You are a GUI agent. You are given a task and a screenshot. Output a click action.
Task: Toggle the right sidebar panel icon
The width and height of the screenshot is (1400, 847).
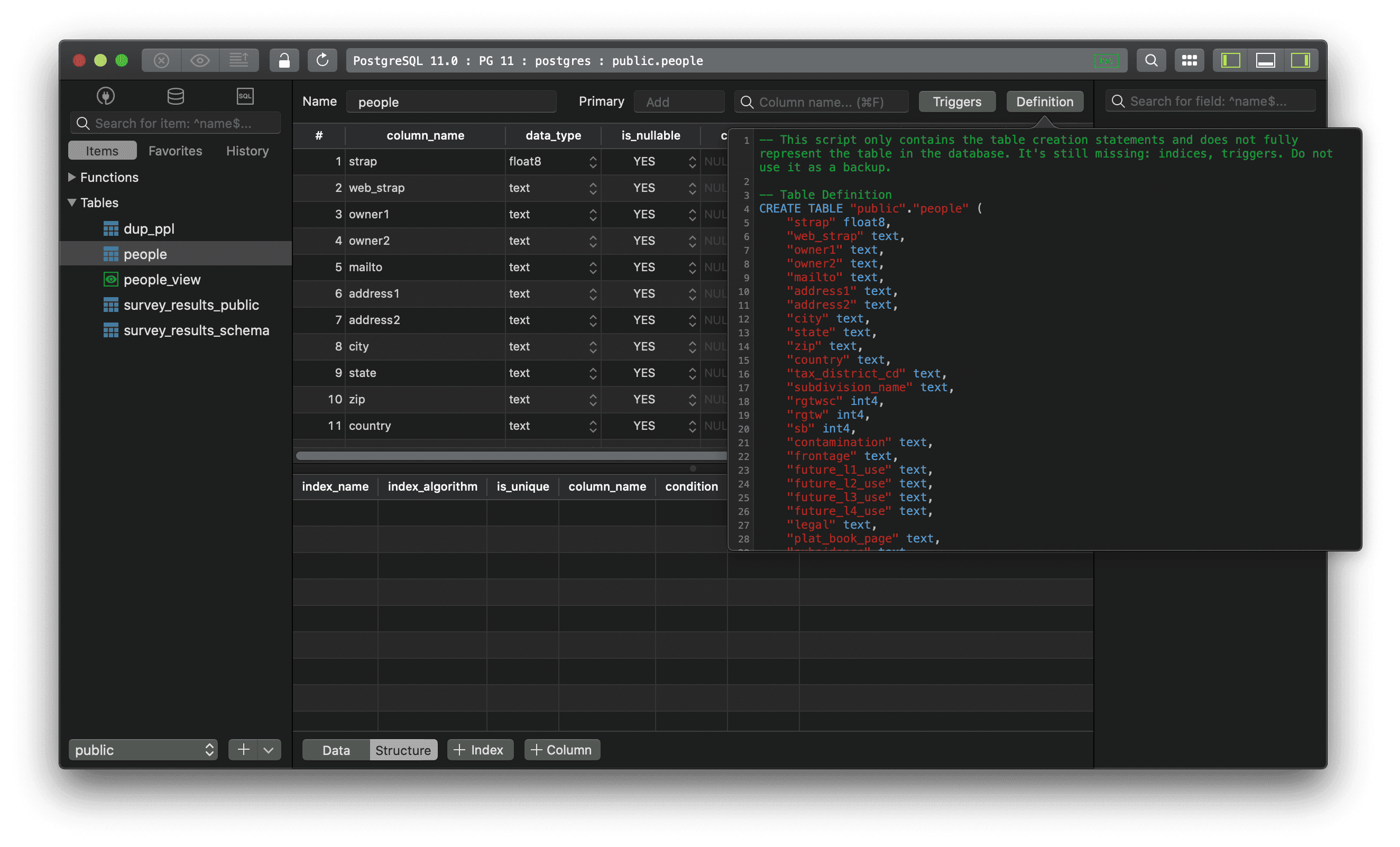pyautogui.click(x=1300, y=60)
